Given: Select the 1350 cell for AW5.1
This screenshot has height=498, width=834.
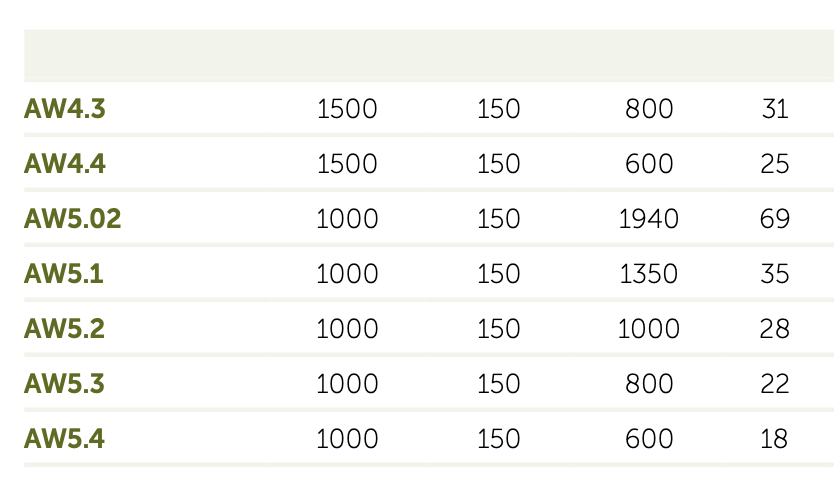Looking at the screenshot, I should [649, 274].
